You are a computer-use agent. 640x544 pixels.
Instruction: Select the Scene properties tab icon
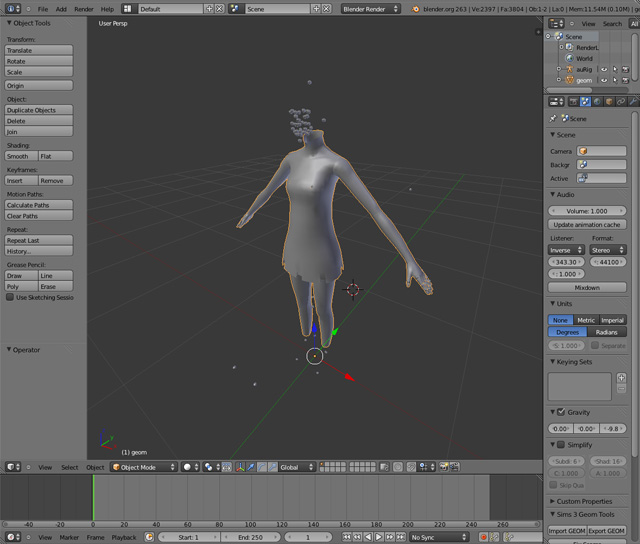click(585, 102)
